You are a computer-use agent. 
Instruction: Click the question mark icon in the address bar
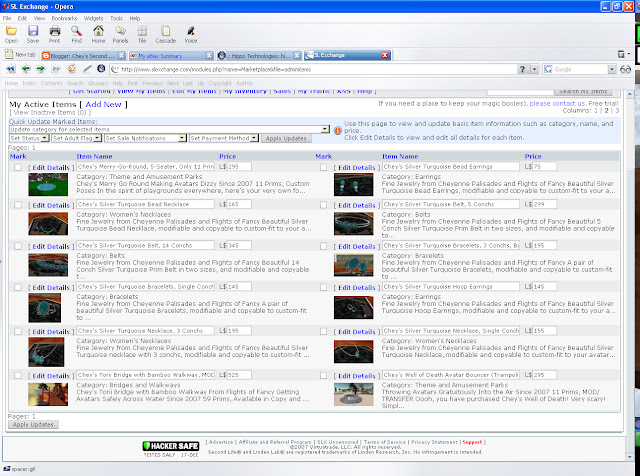click(x=522, y=69)
